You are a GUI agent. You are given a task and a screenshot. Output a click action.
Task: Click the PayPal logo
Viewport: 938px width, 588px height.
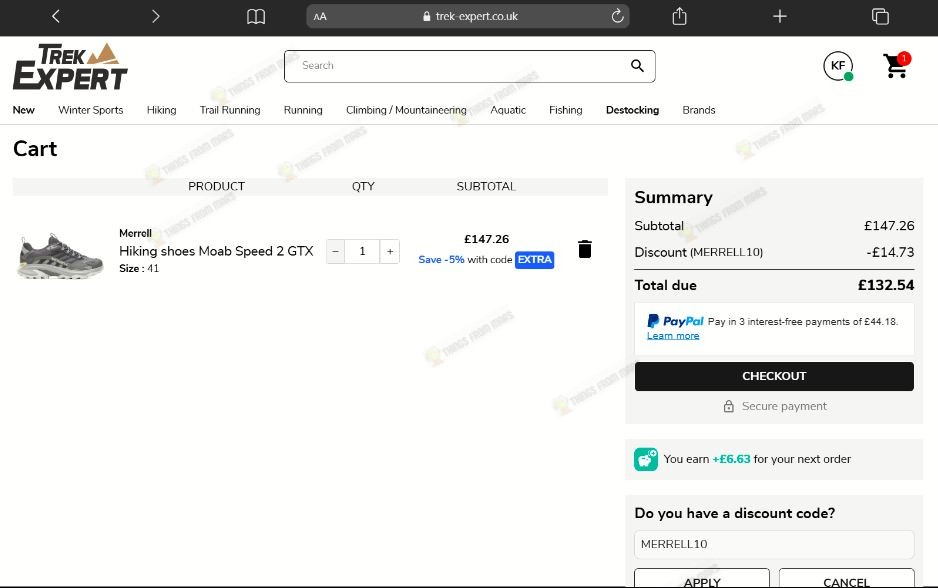(675, 321)
